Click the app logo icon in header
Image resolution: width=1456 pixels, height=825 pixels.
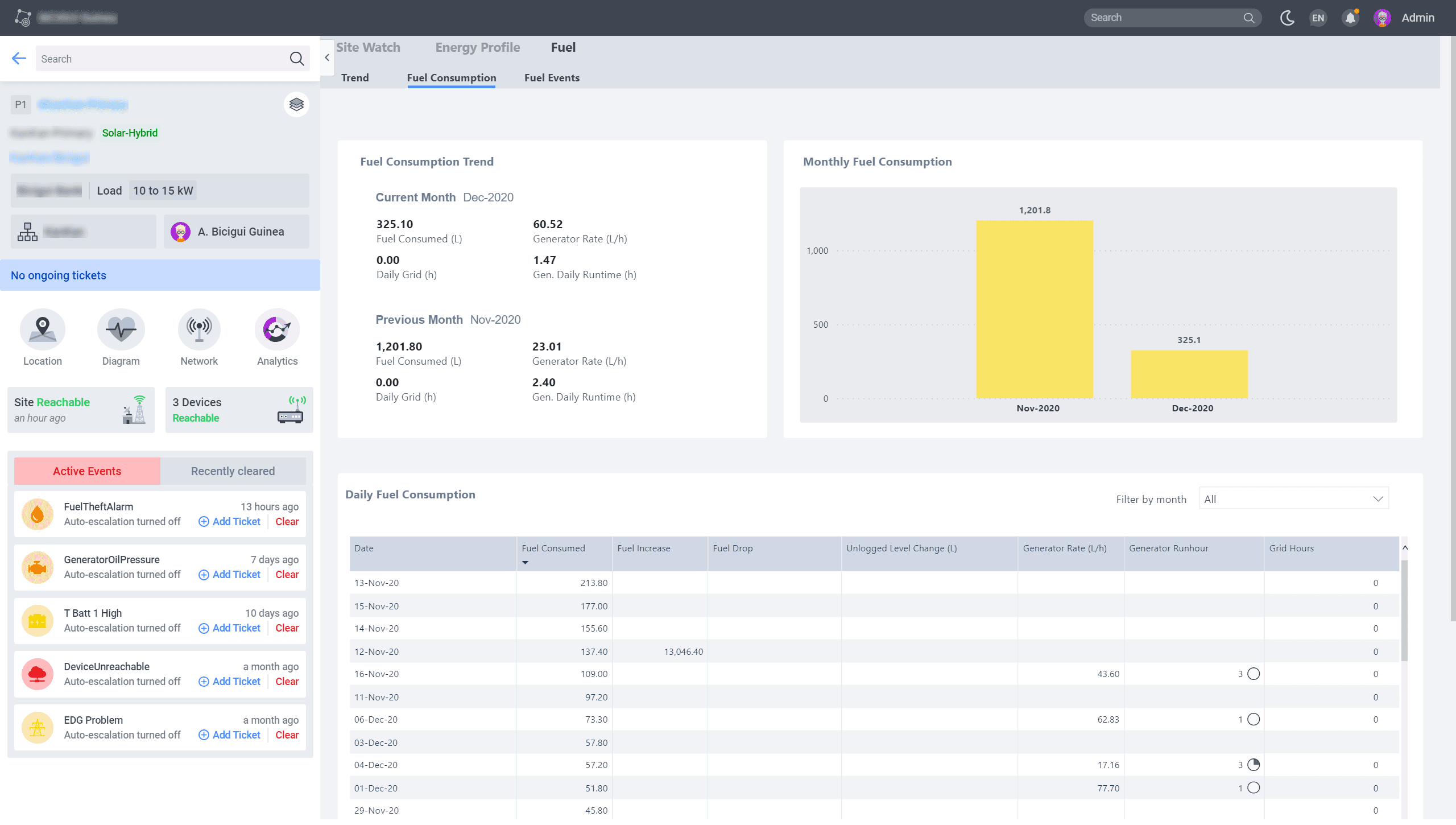[23, 18]
